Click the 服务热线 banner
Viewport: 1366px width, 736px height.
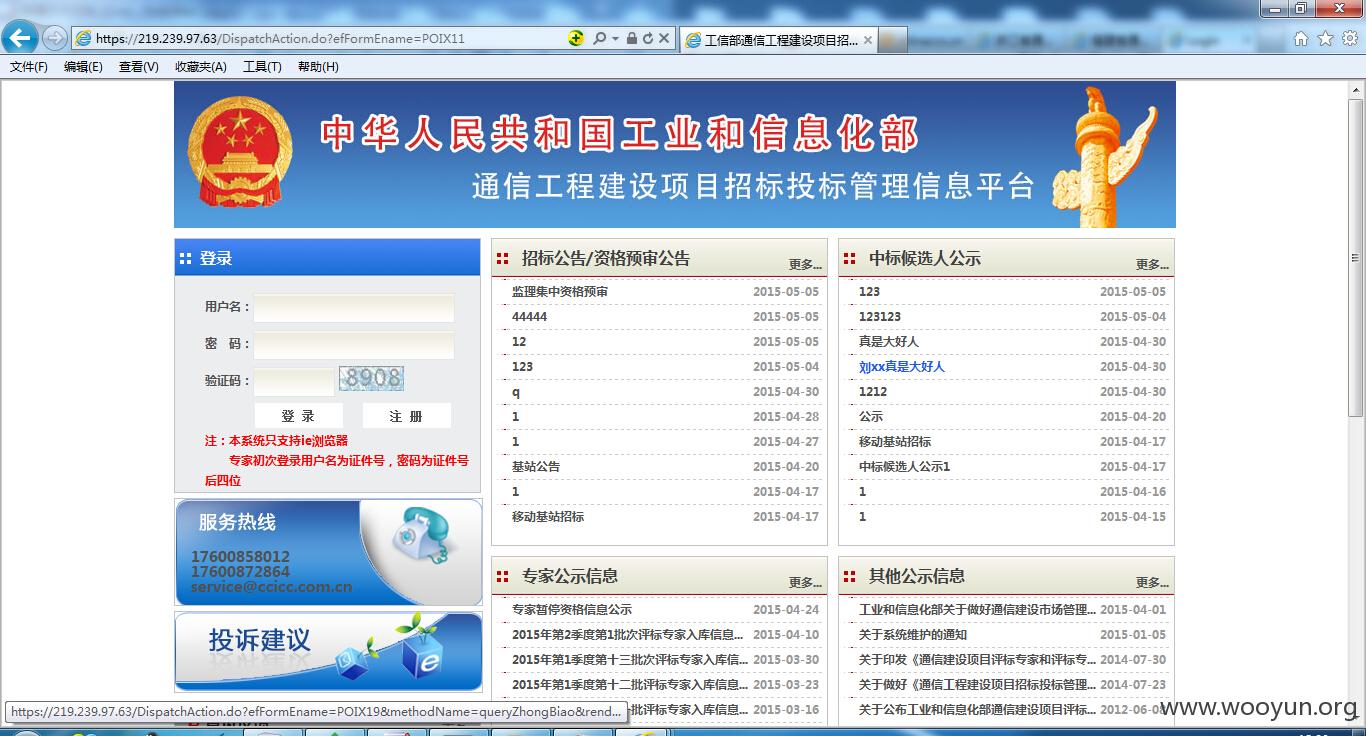tap(328, 552)
